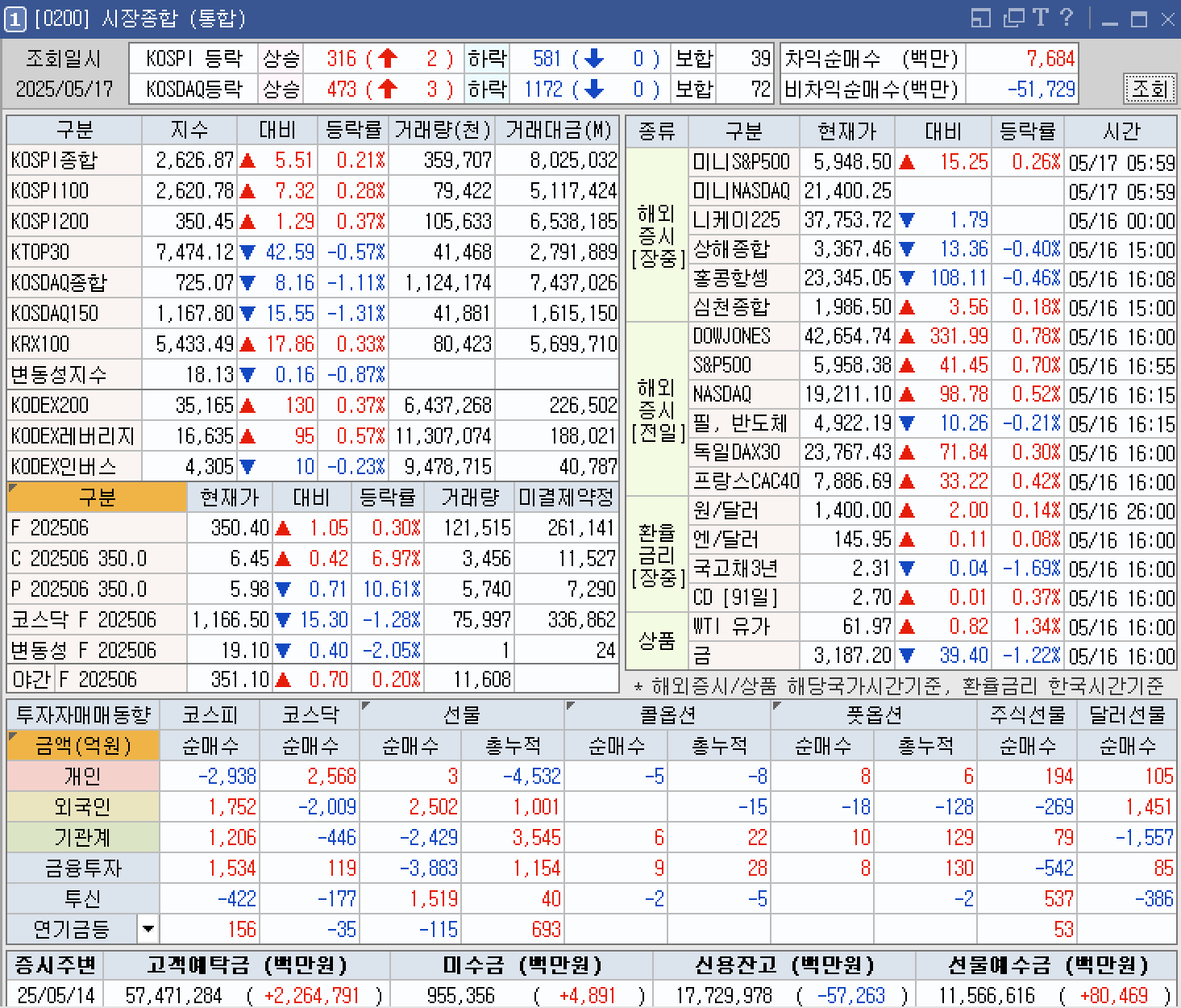Select the 필, 반도체 row
This screenshot has width=1181, height=1008.
pyautogui.click(x=933, y=423)
